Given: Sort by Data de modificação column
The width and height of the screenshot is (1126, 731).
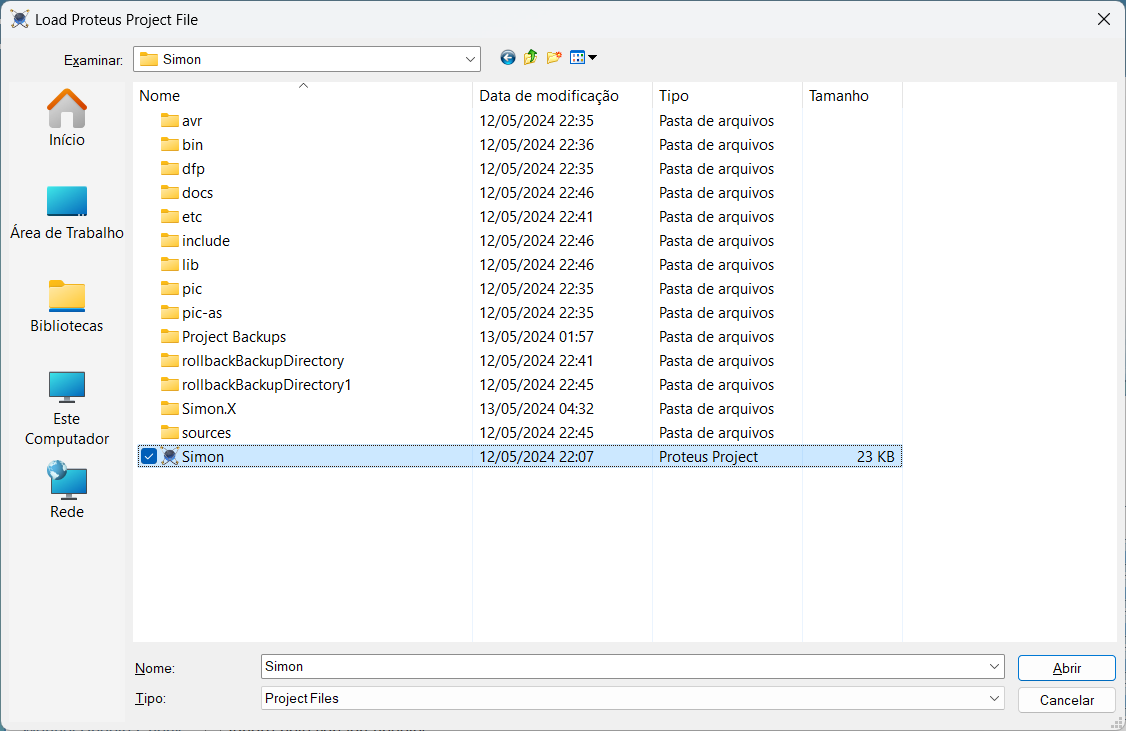Looking at the screenshot, I should click(562, 96).
